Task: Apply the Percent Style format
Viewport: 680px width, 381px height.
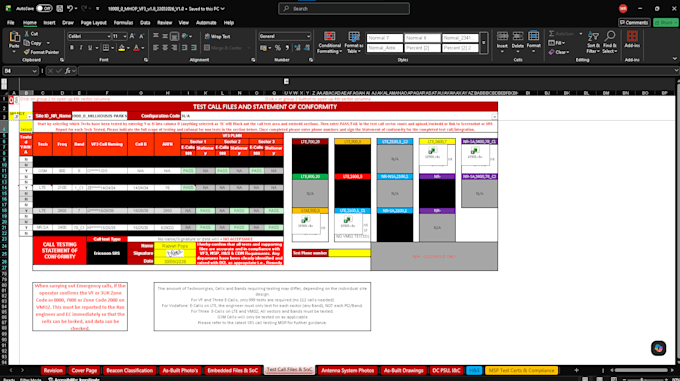Action: [x=278, y=48]
